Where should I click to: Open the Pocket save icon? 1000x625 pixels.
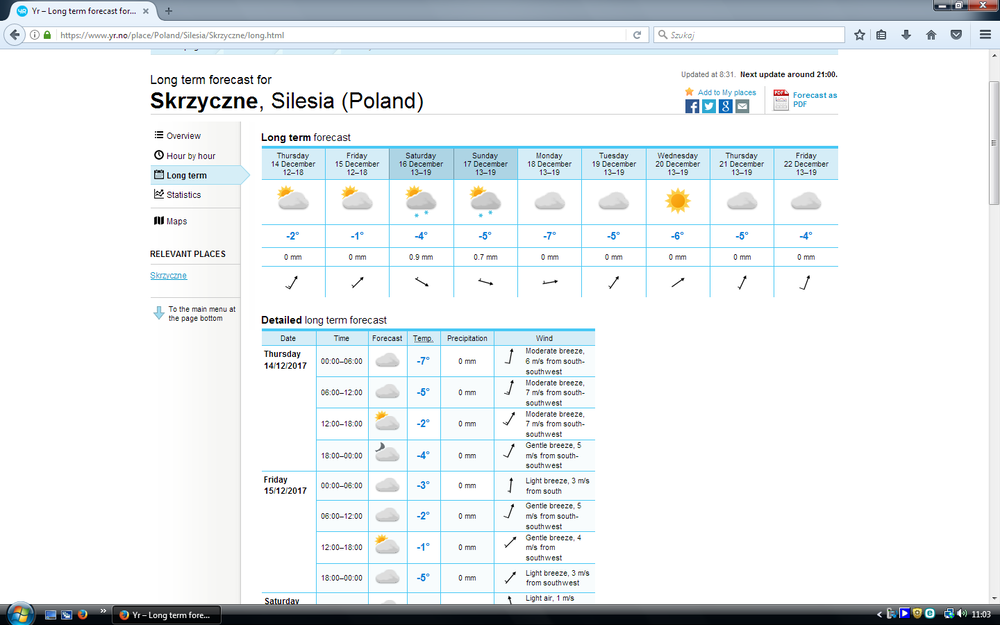956,35
